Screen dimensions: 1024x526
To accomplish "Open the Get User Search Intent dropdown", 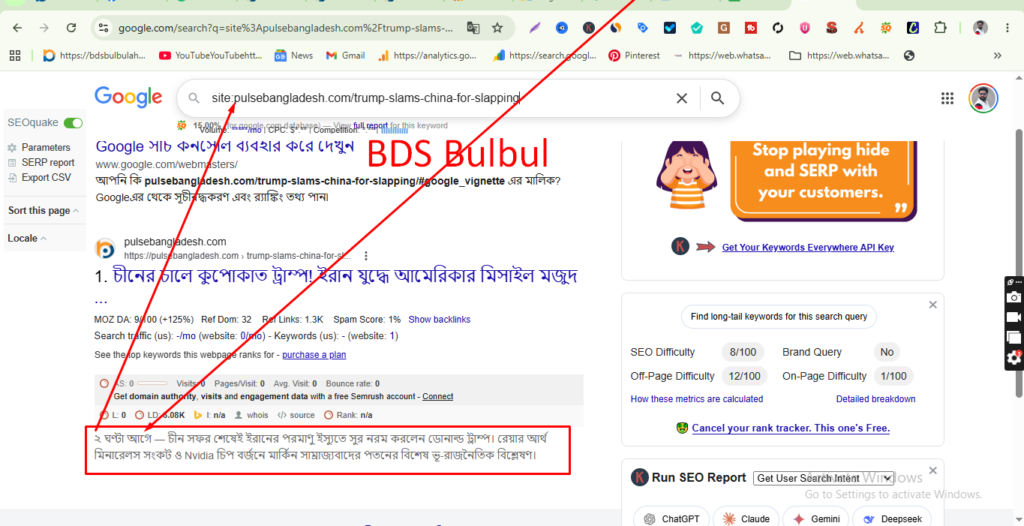I will click(824, 478).
